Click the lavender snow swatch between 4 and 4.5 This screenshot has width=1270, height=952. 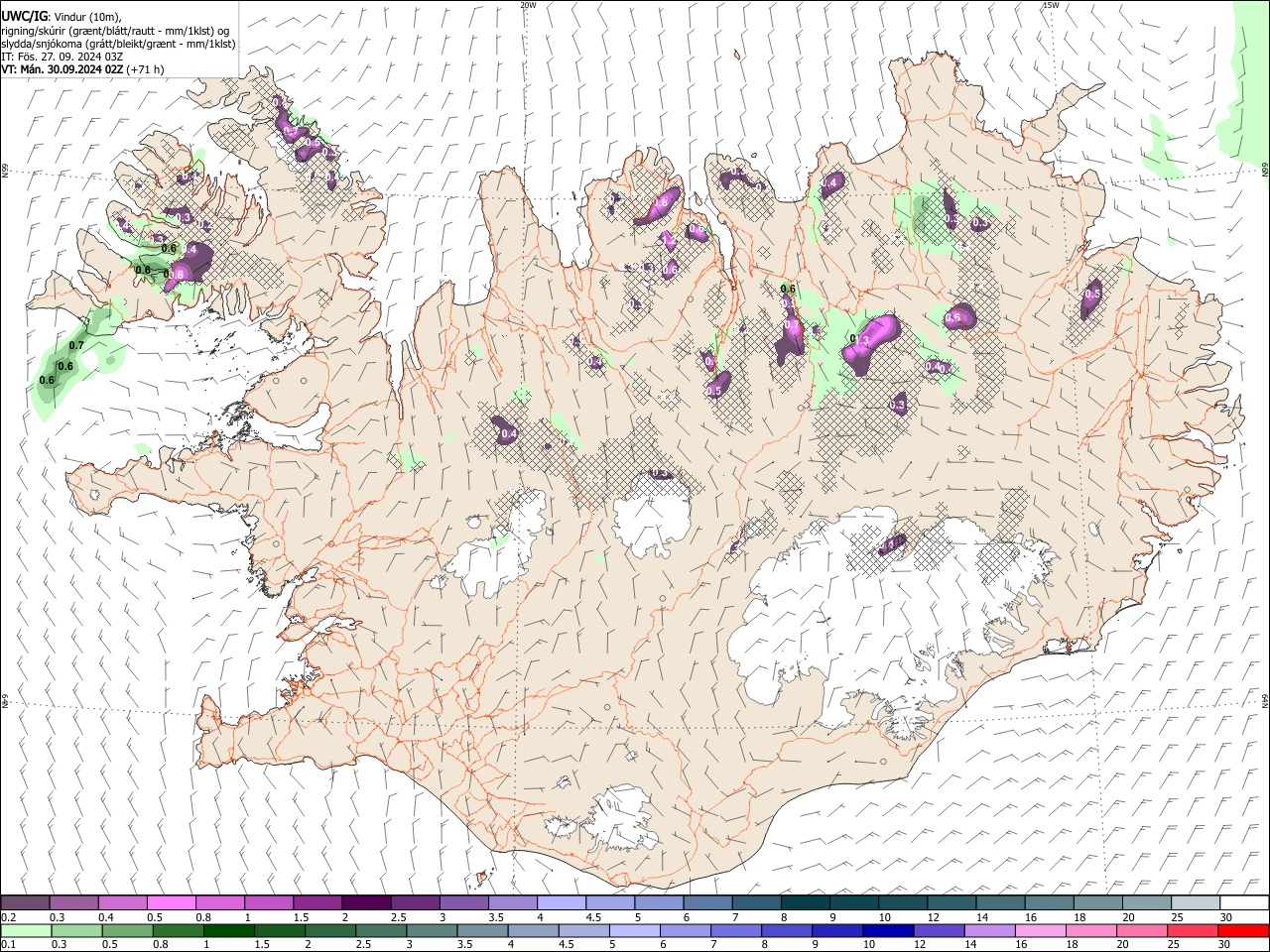[562, 902]
